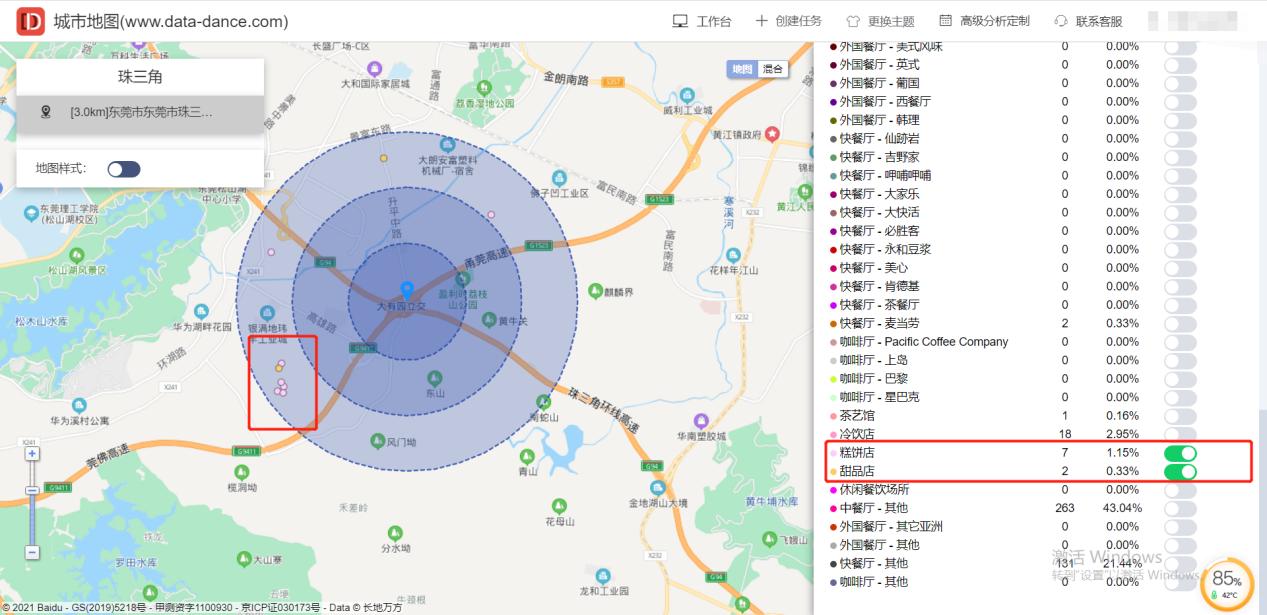
Task: Disable the 糕饼店 visibility toggle
Action: (x=1180, y=452)
